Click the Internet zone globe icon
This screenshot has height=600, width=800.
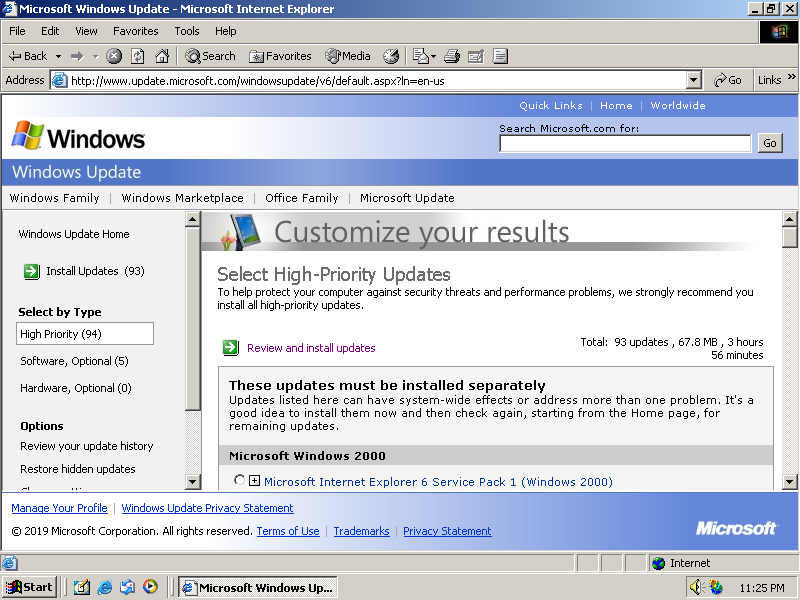tap(659, 563)
